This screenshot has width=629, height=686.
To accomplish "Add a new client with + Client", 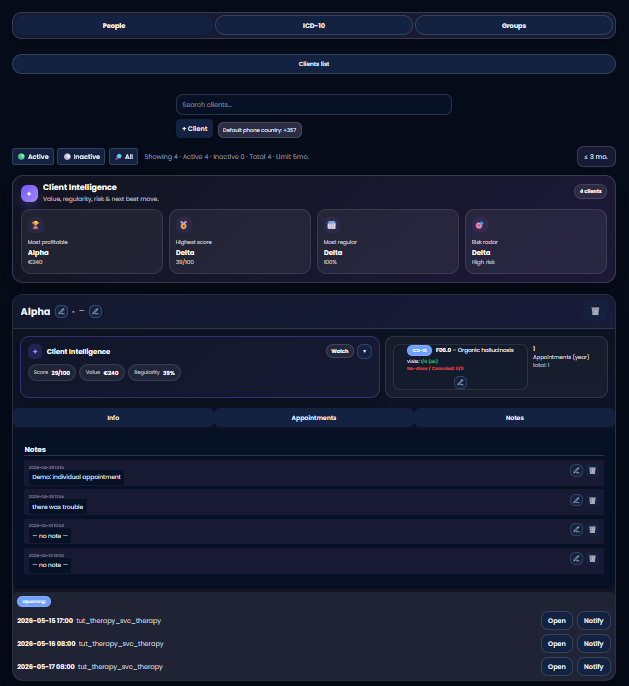I will [195, 129].
